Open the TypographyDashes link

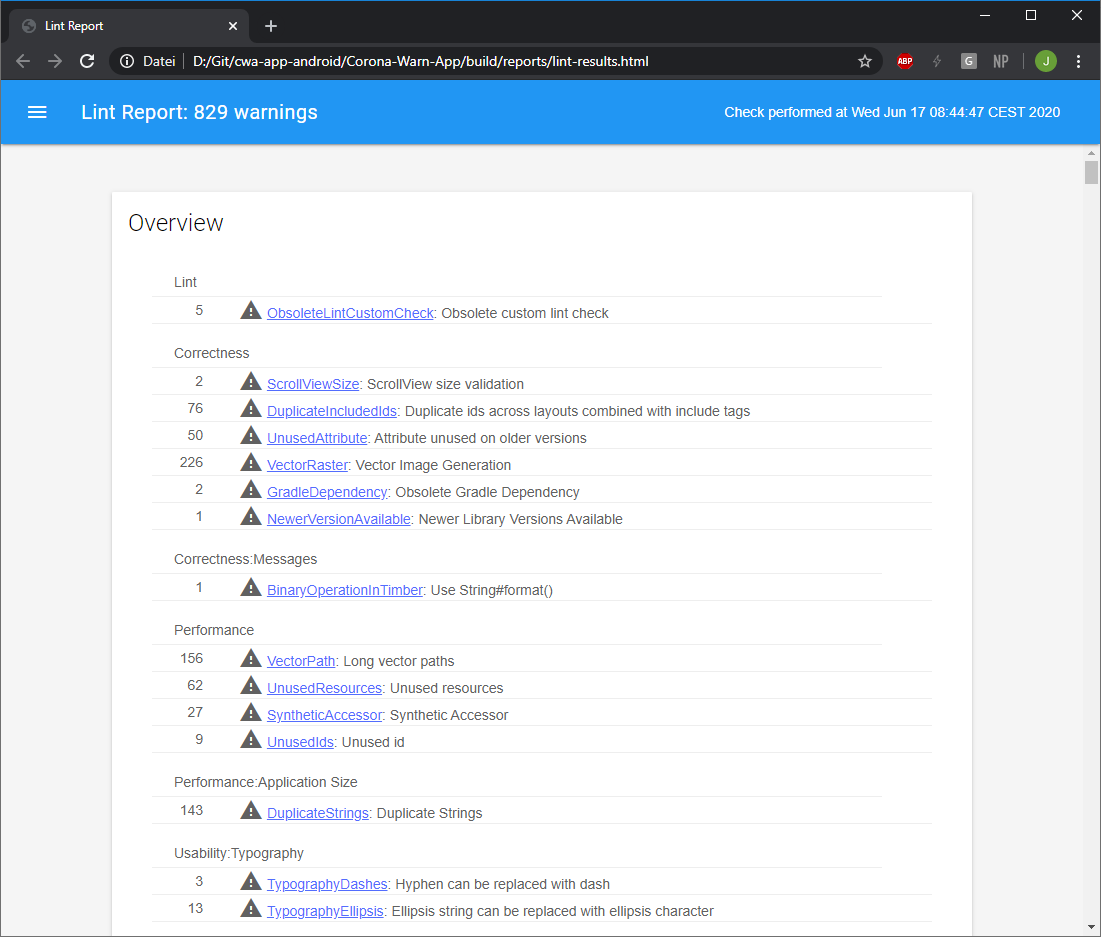[x=327, y=884]
